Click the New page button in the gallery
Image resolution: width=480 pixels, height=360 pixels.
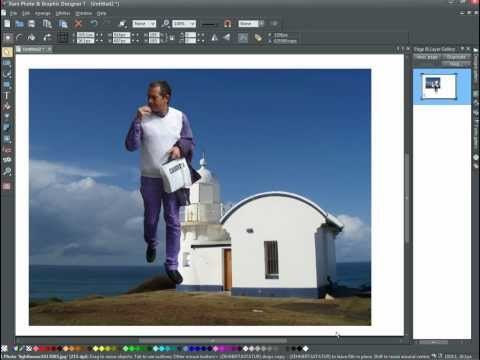(427, 57)
